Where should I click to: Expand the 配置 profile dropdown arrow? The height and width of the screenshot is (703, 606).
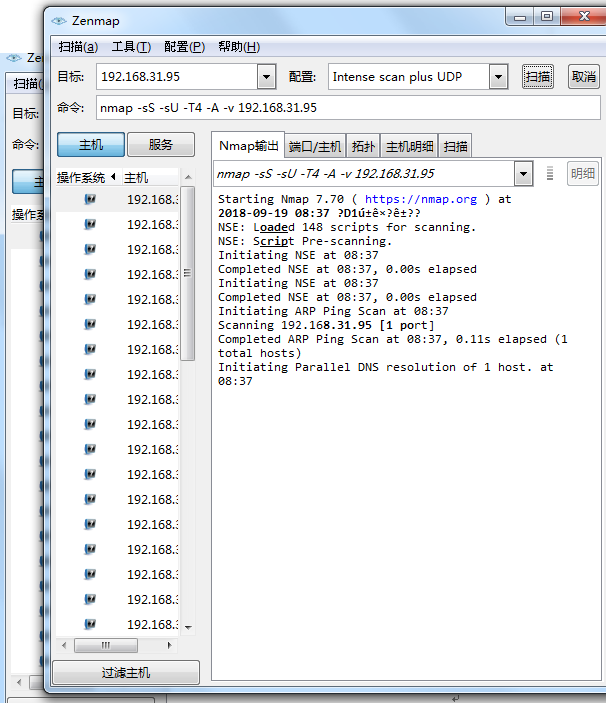[x=498, y=77]
